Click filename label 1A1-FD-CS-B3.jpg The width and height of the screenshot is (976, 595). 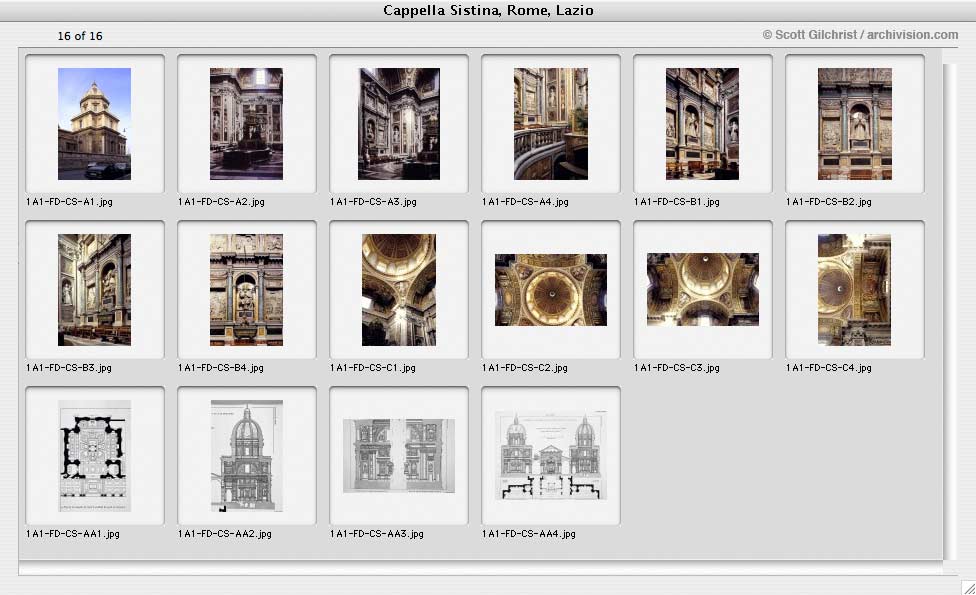(69, 368)
